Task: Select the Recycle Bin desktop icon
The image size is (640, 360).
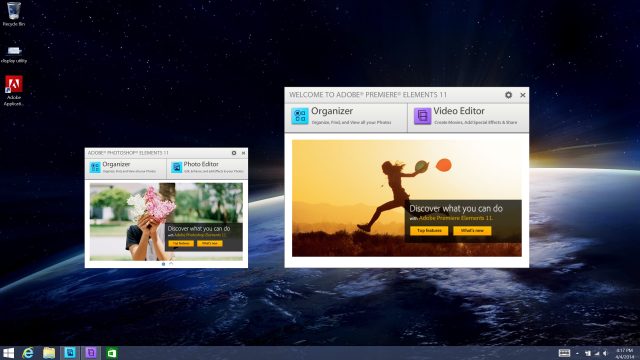Action: pos(13,14)
